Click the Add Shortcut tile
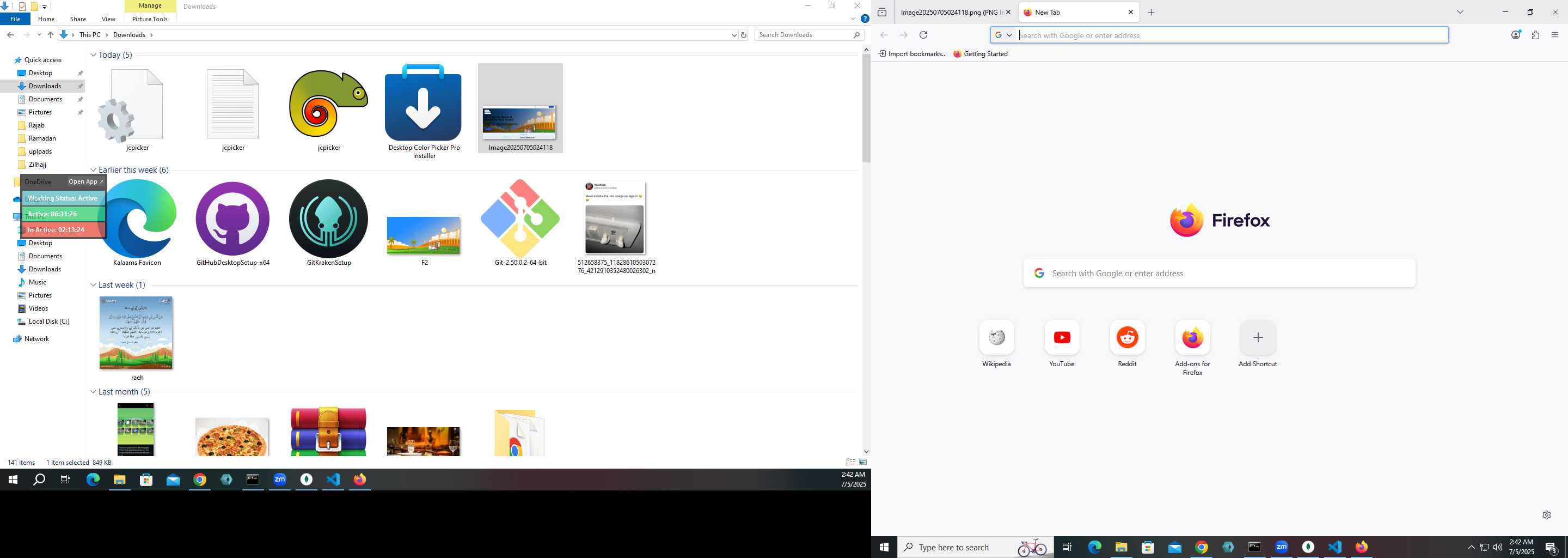This screenshot has height=558, width=1568. click(1258, 337)
